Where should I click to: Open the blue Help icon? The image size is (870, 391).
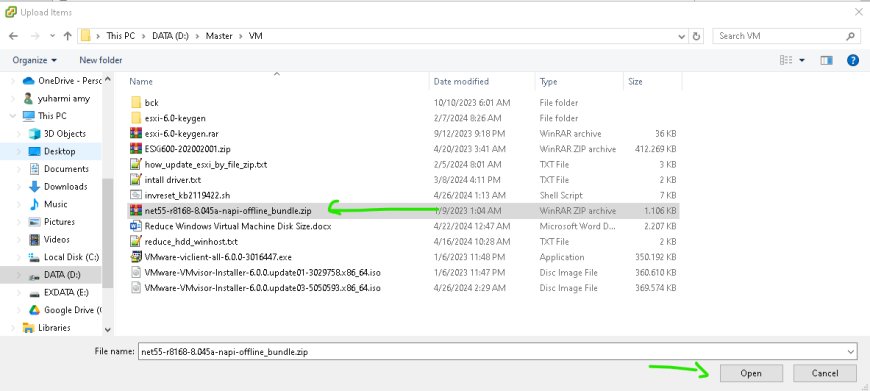click(853, 60)
